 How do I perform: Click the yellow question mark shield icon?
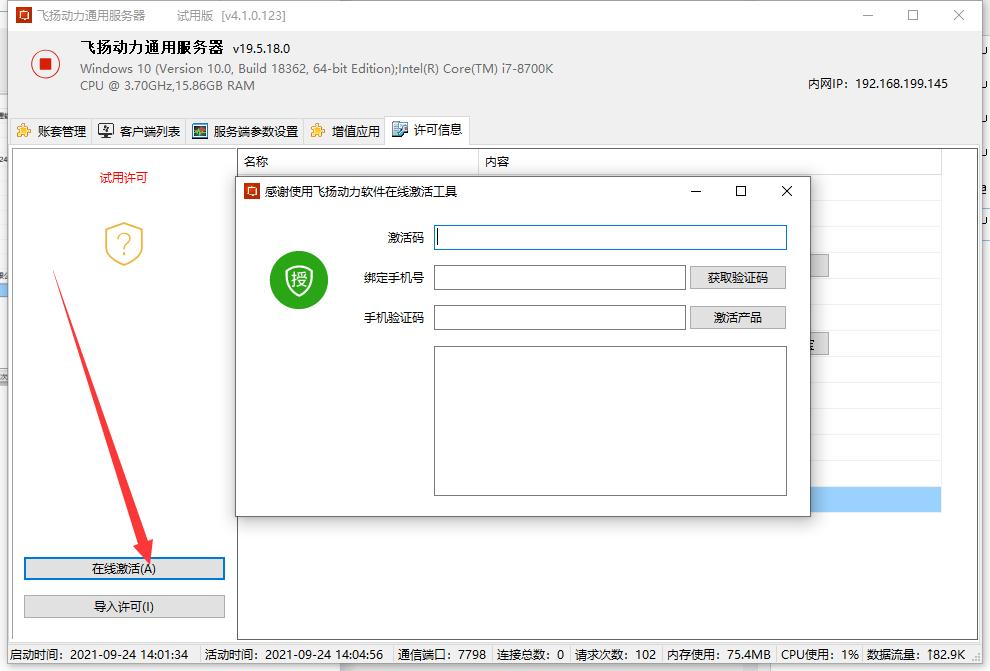click(x=124, y=243)
